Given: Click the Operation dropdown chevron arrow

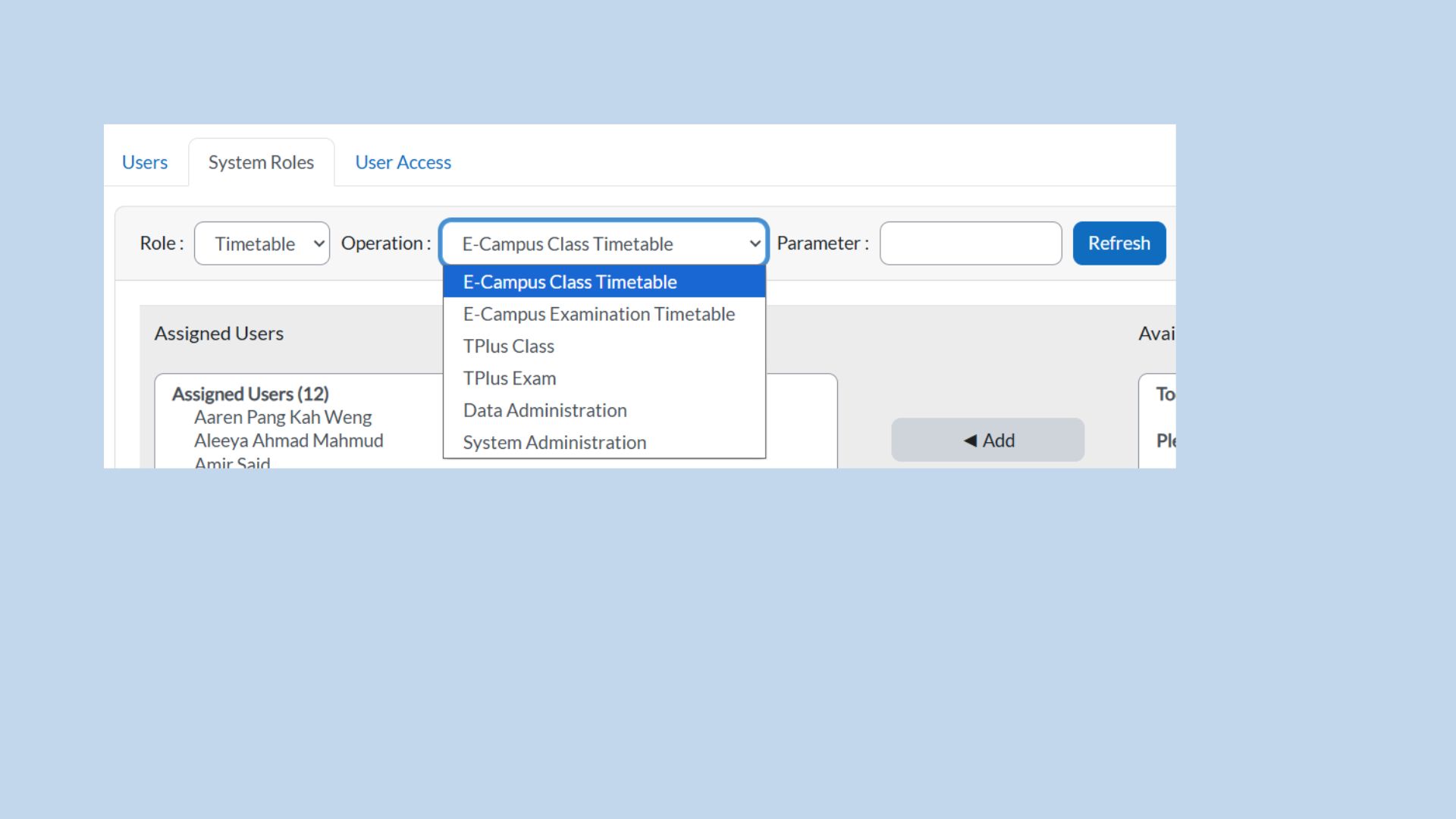Looking at the screenshot, I should [755, 243].
